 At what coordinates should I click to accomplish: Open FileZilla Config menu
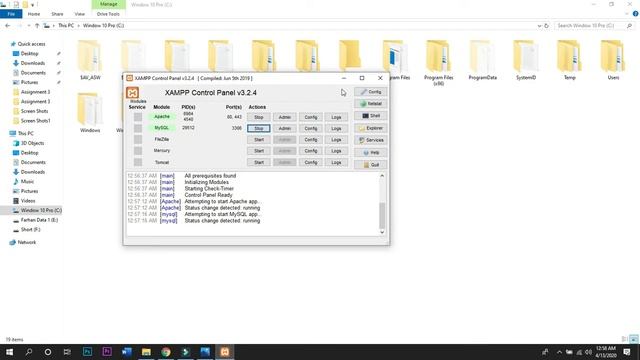(311, 140)
